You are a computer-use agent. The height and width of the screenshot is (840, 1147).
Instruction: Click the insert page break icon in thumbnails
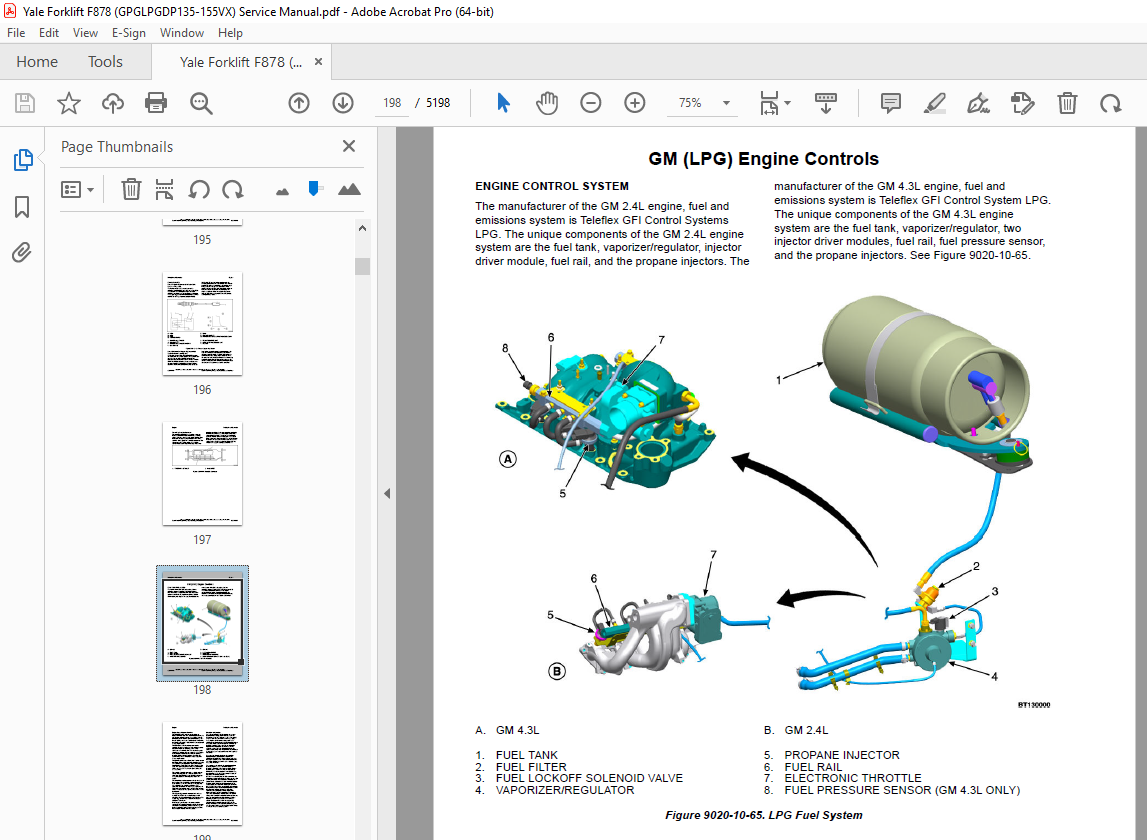165,190
